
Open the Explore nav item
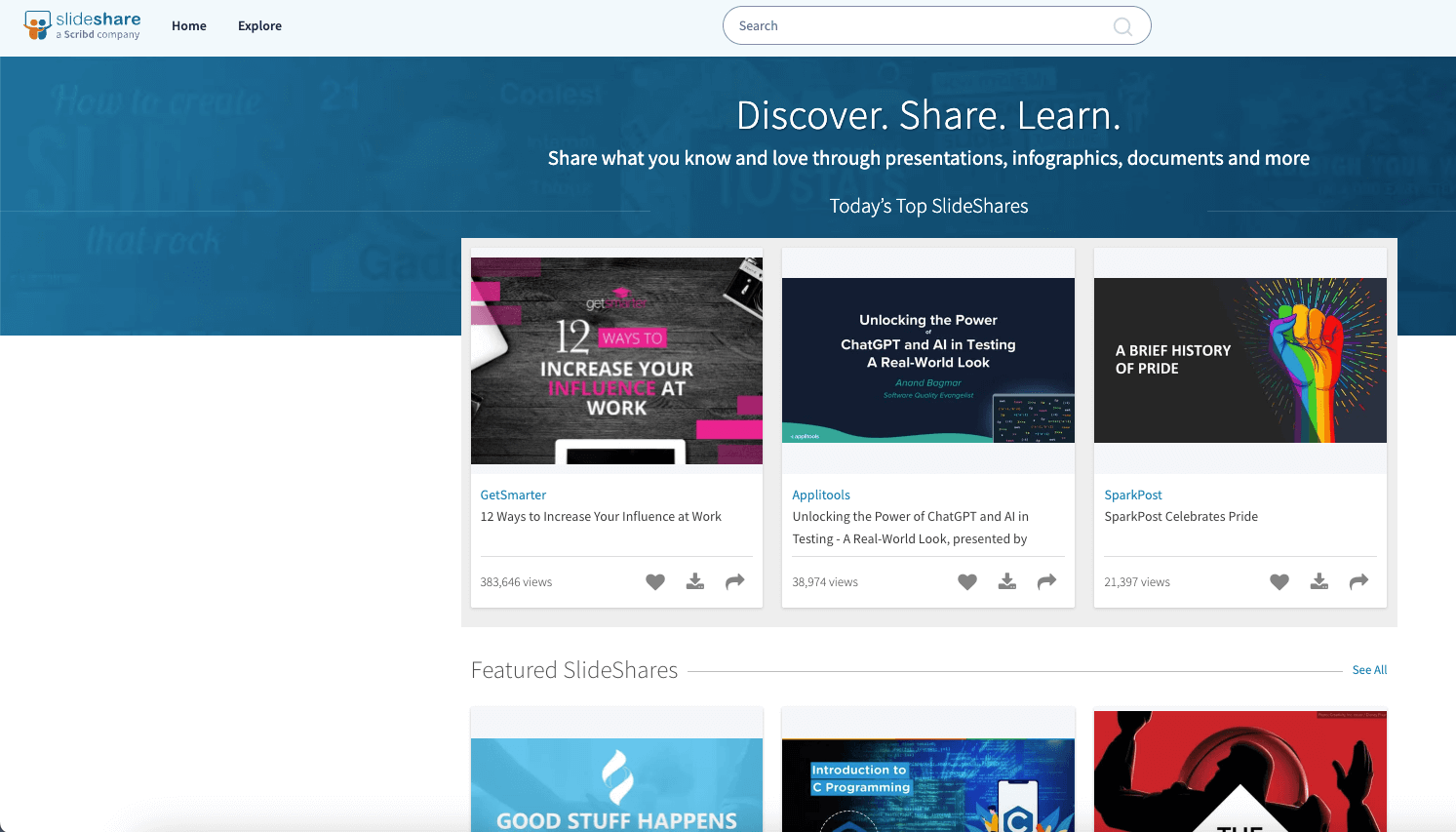click(259, 26)
